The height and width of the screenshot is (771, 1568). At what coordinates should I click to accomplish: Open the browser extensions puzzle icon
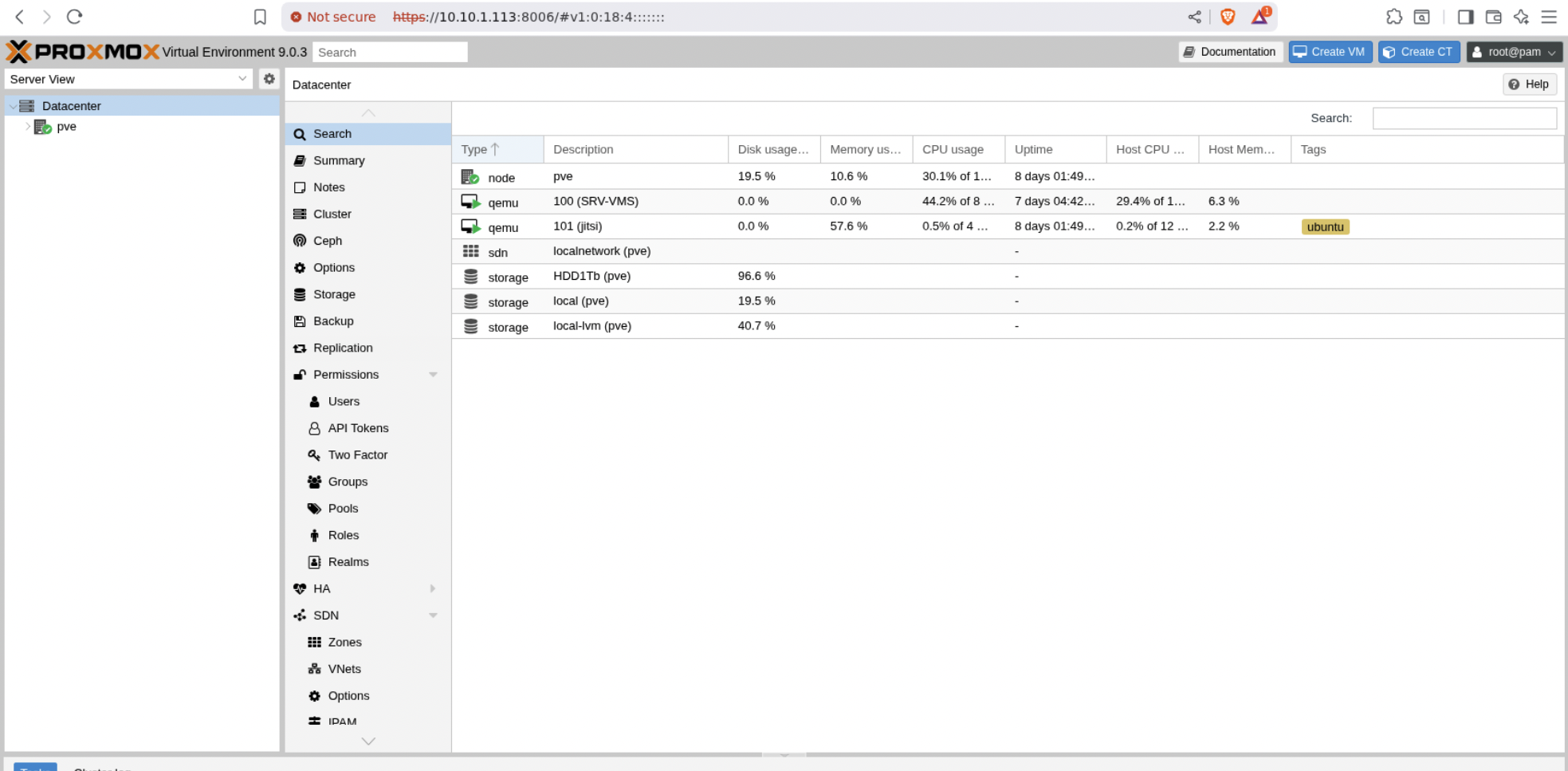(1393, 17)
